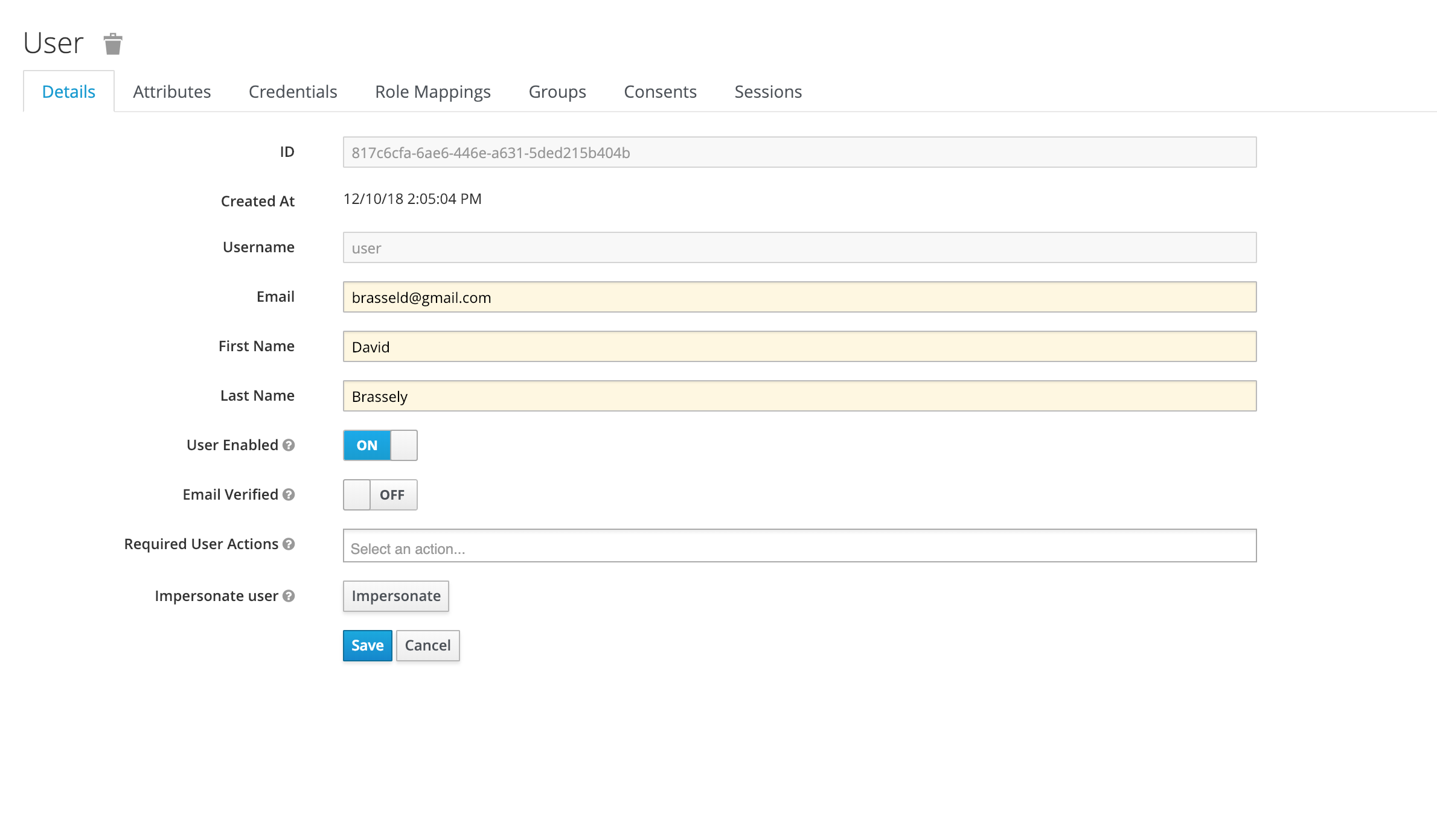The width and height of the screenshot is (1437, 840).
Task: Open the Role Mappings tab
Action: click(x=432, y=92)
